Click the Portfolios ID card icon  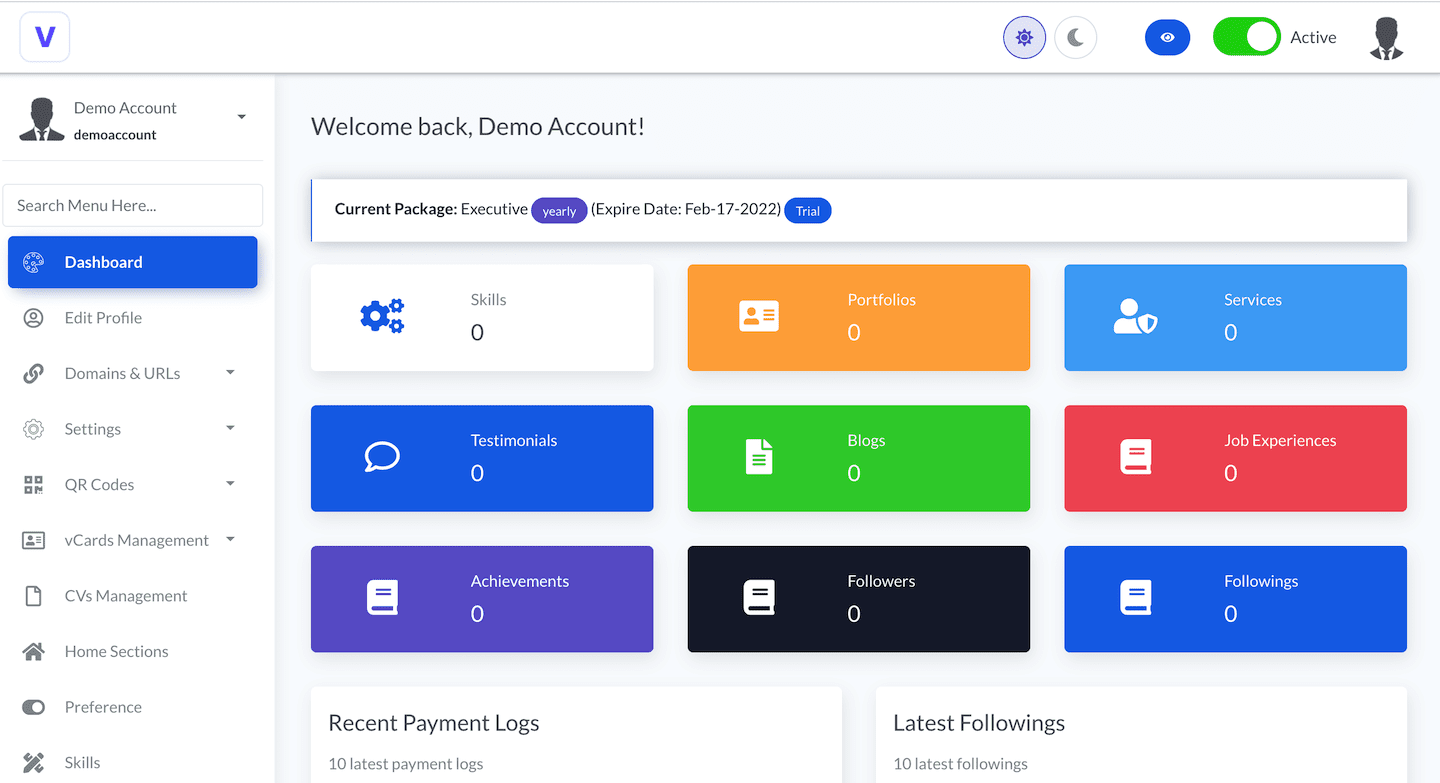(758, 317)
